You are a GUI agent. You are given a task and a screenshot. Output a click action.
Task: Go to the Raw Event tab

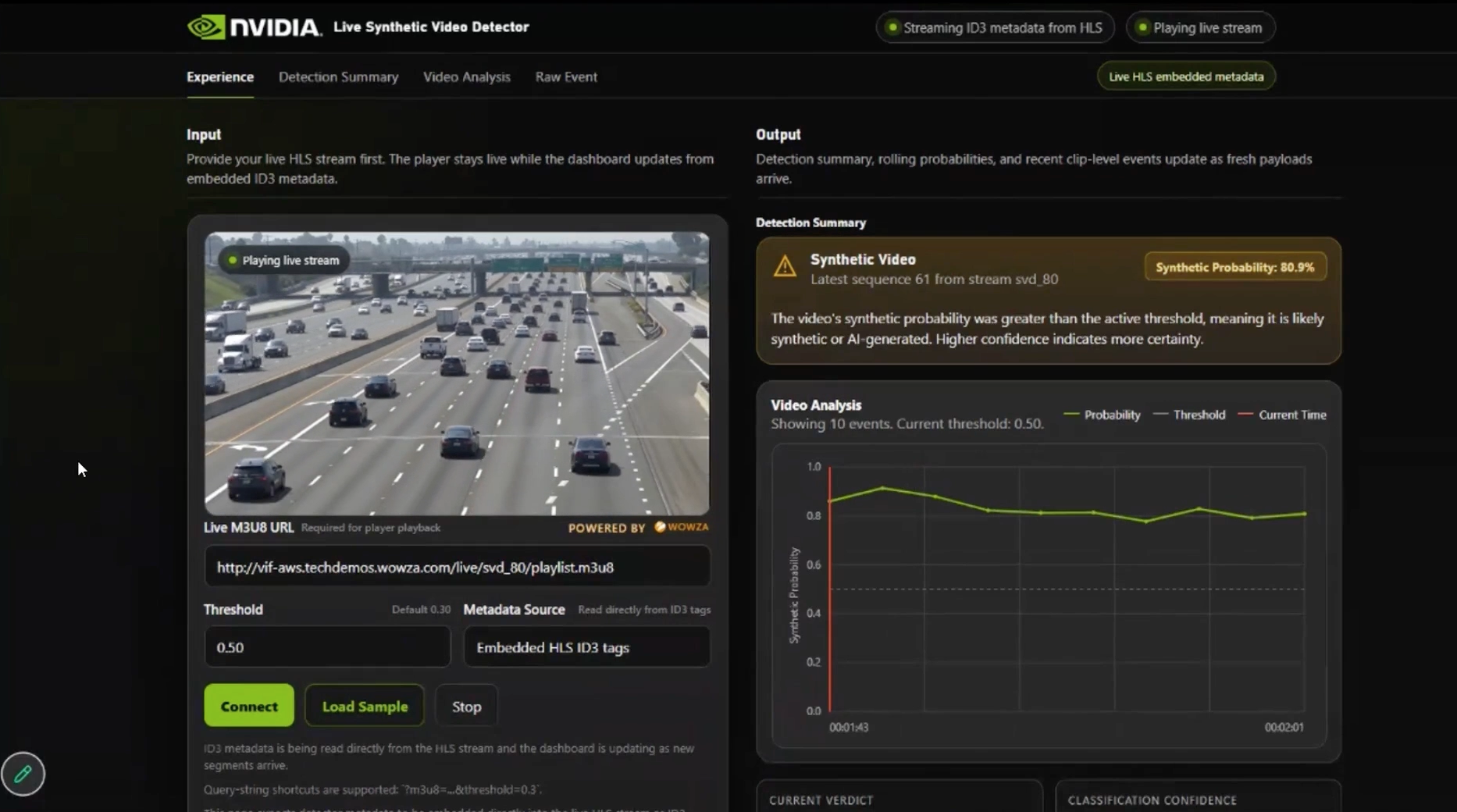(x=566, y=77)
